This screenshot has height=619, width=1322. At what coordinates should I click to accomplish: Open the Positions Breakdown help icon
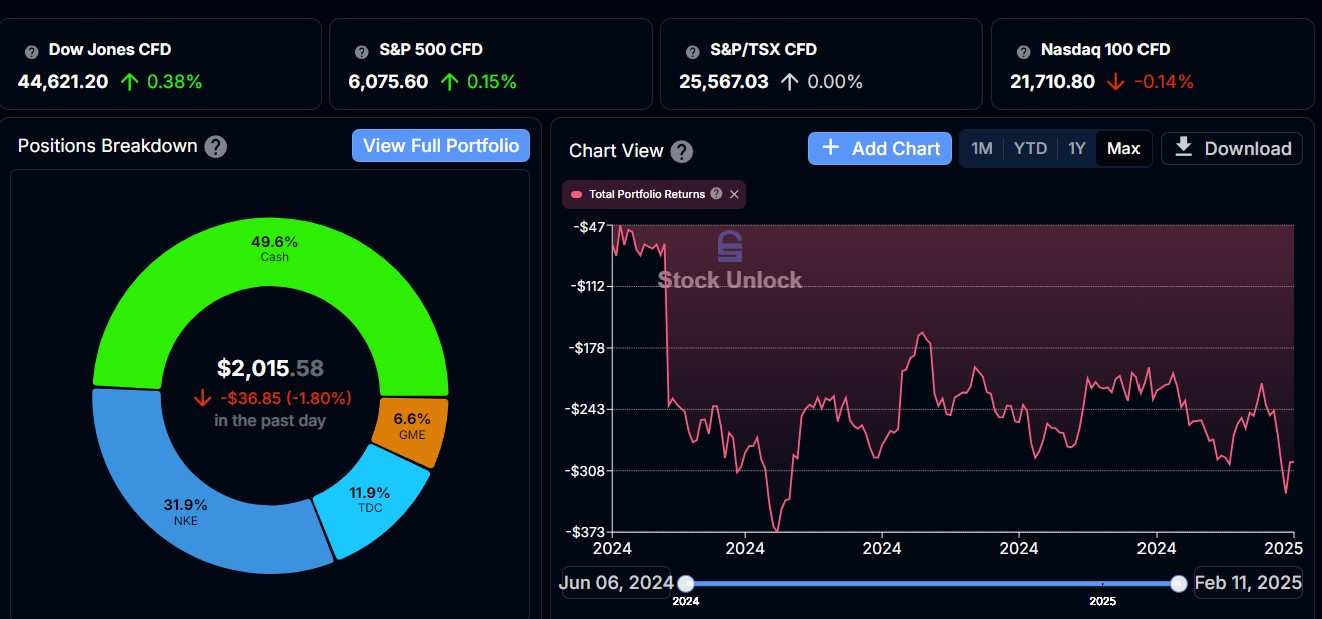coord(214,146)
